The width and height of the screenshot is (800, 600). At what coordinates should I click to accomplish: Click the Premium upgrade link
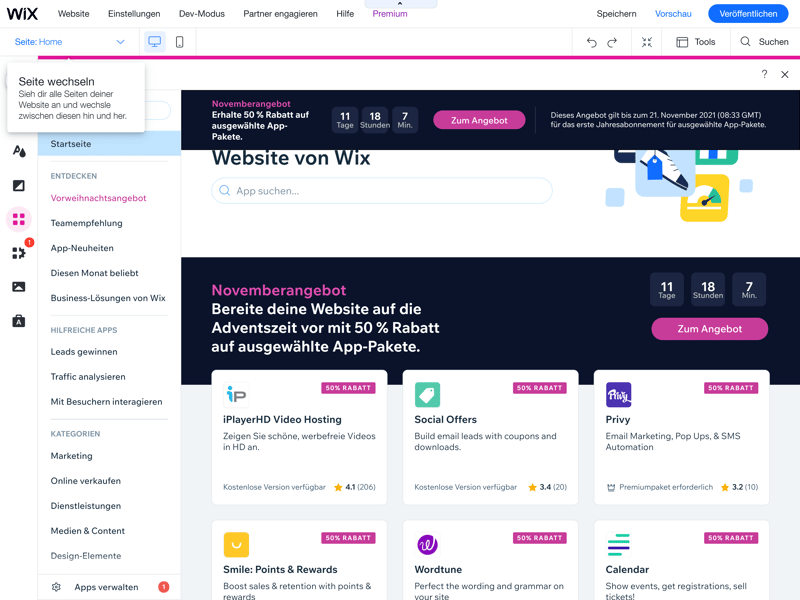[390, 14]
